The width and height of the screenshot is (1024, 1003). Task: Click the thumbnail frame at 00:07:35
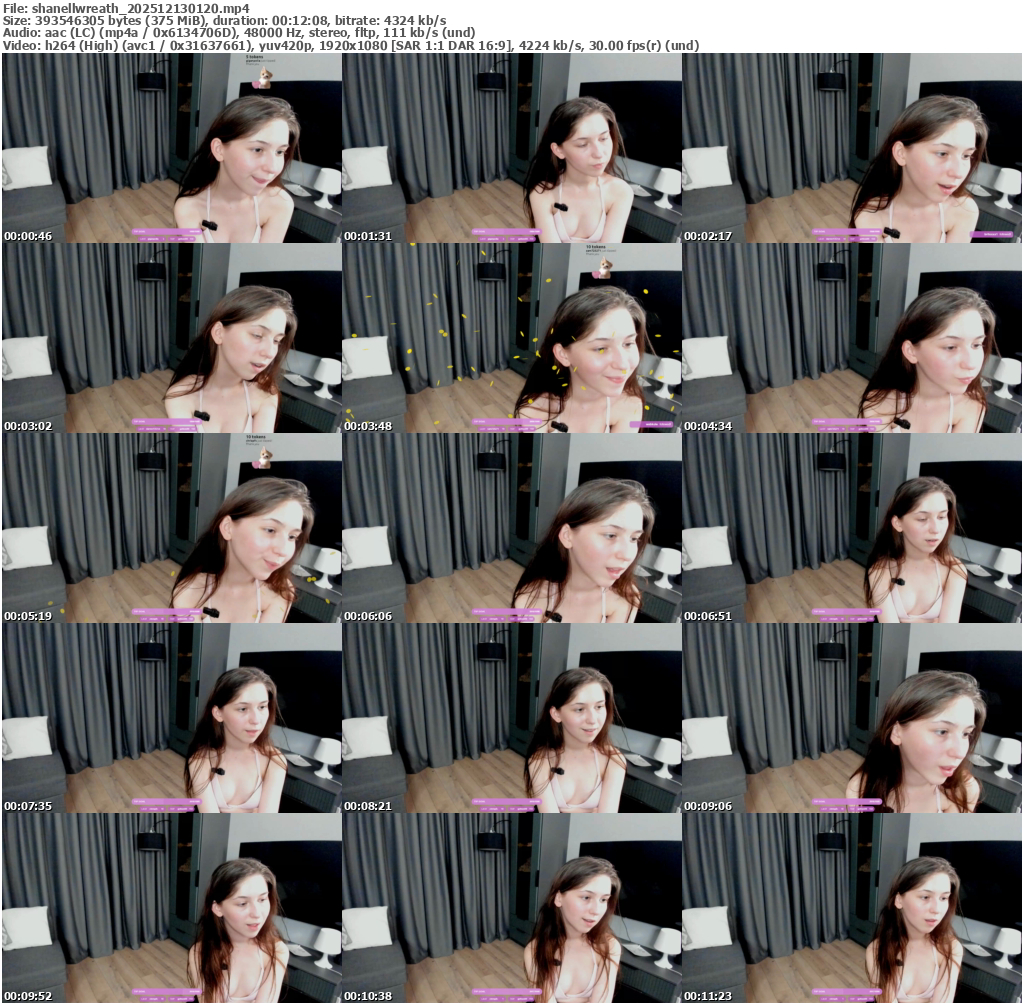point(171,718)
